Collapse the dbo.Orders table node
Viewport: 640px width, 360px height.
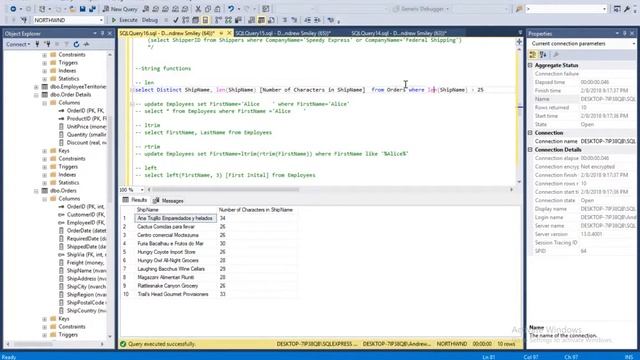36,191
